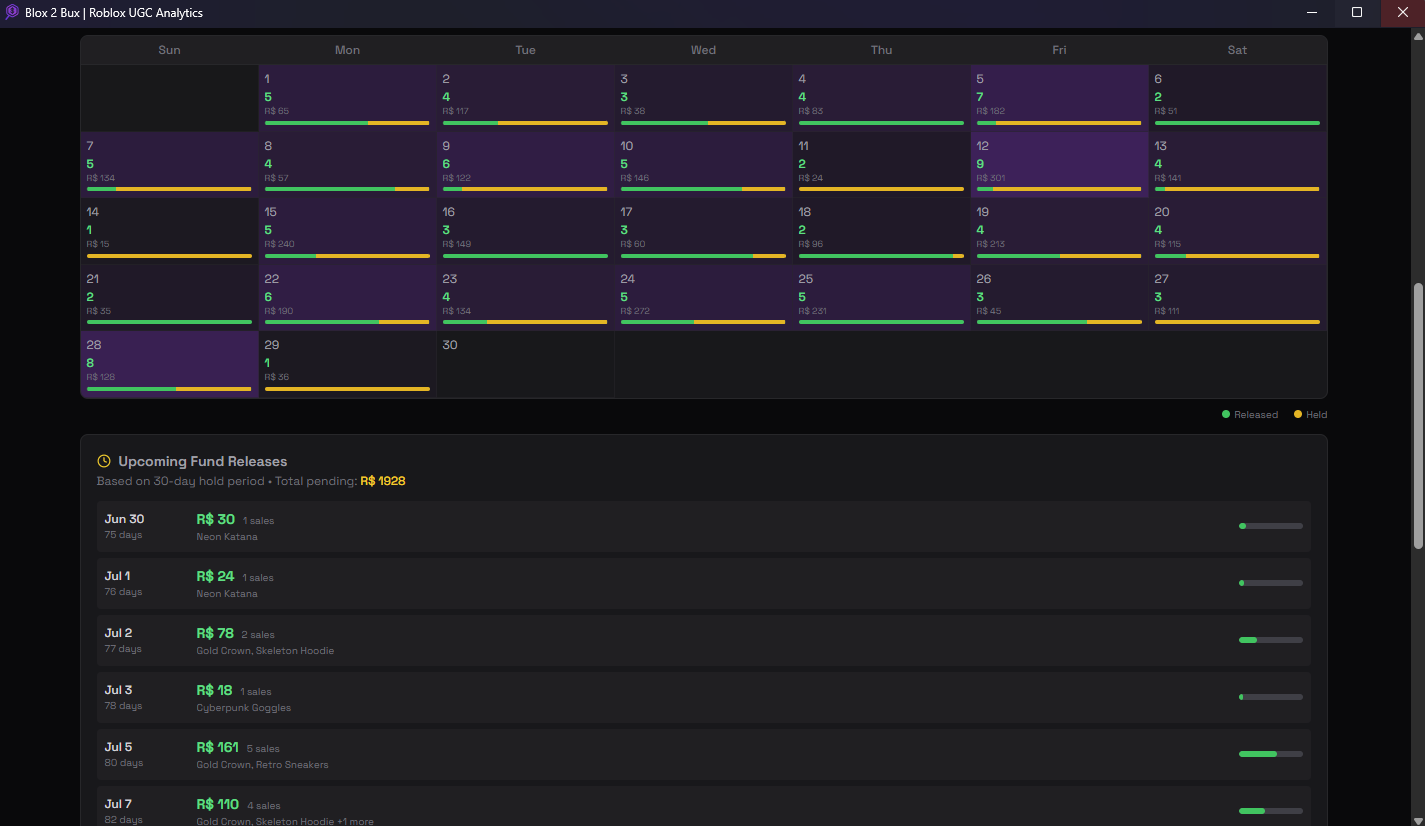The height and width of the screenshot is (826, 1425).
Task: Click the empty June 30 calendar cell
Action: pyautogui.click(x=525, y=365)
